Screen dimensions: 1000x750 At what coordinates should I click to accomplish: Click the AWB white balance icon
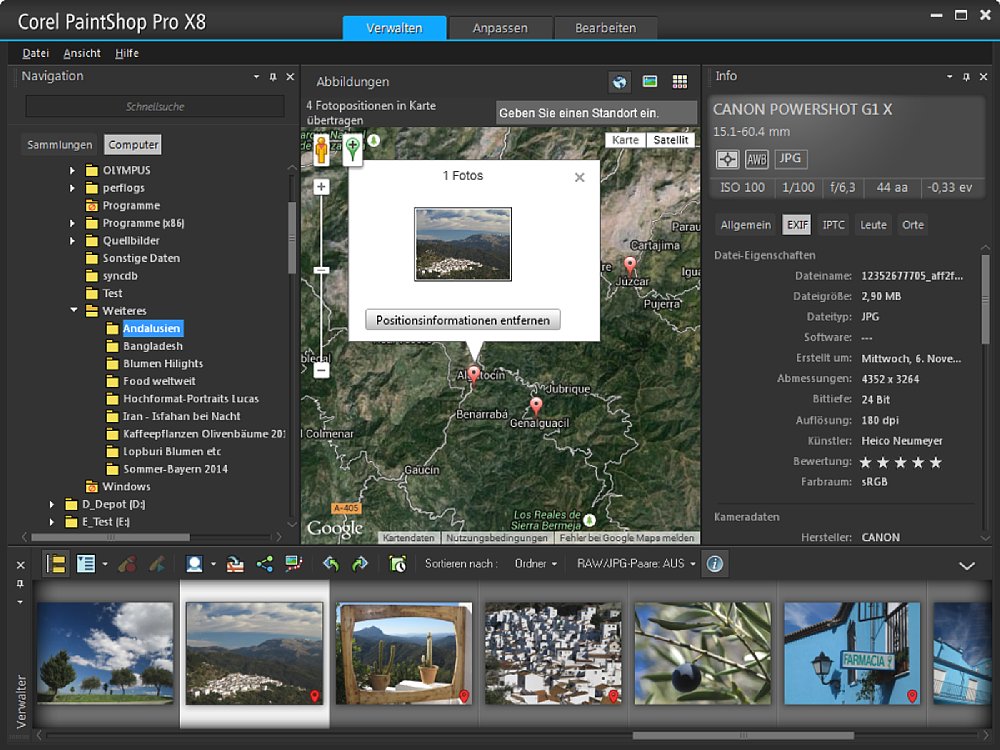point(756,159)
